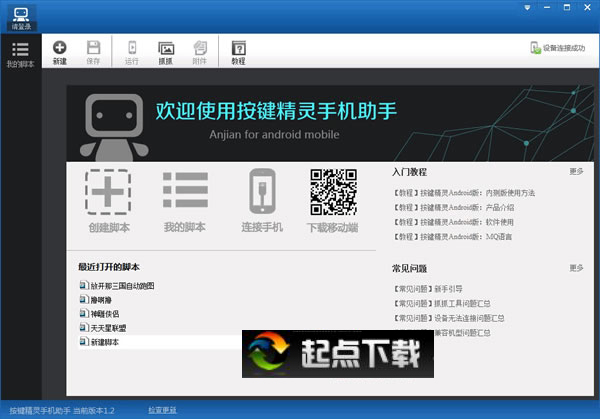The width and height of the screenshot is (600, 419).
Task: Open tutorial MQ语言
Action: (453, 236)
